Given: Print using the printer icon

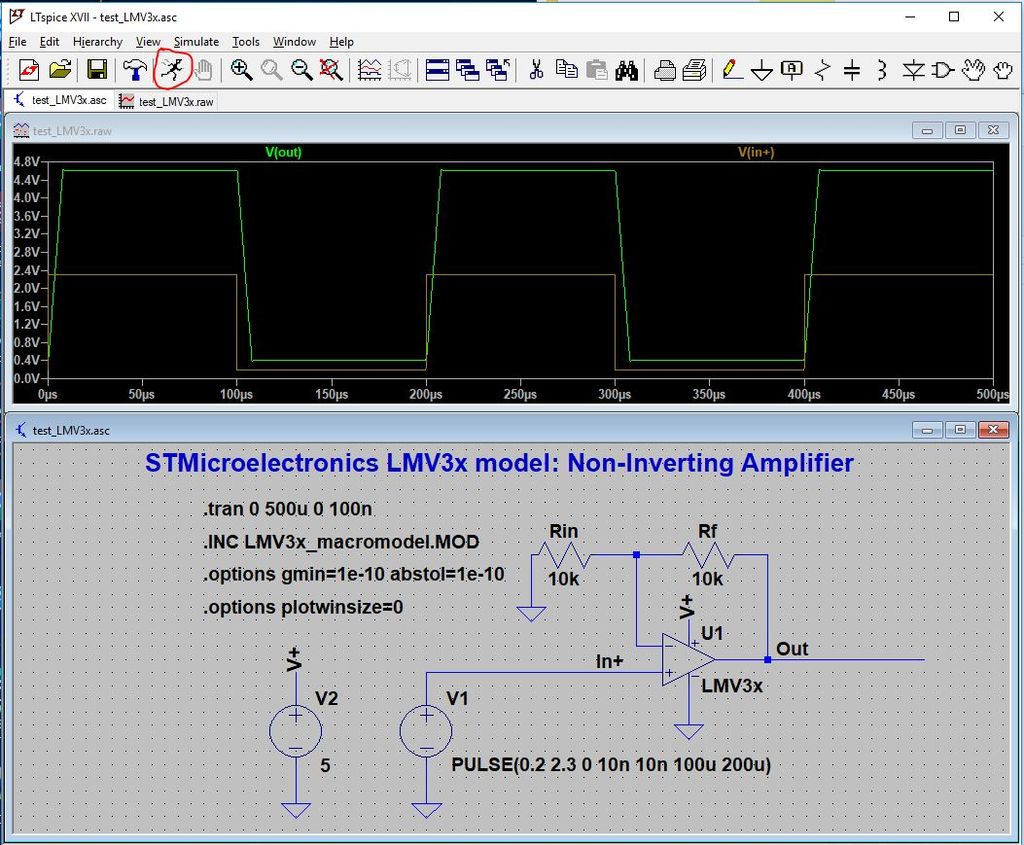Looking at the screenshot, I should [694, 70].
